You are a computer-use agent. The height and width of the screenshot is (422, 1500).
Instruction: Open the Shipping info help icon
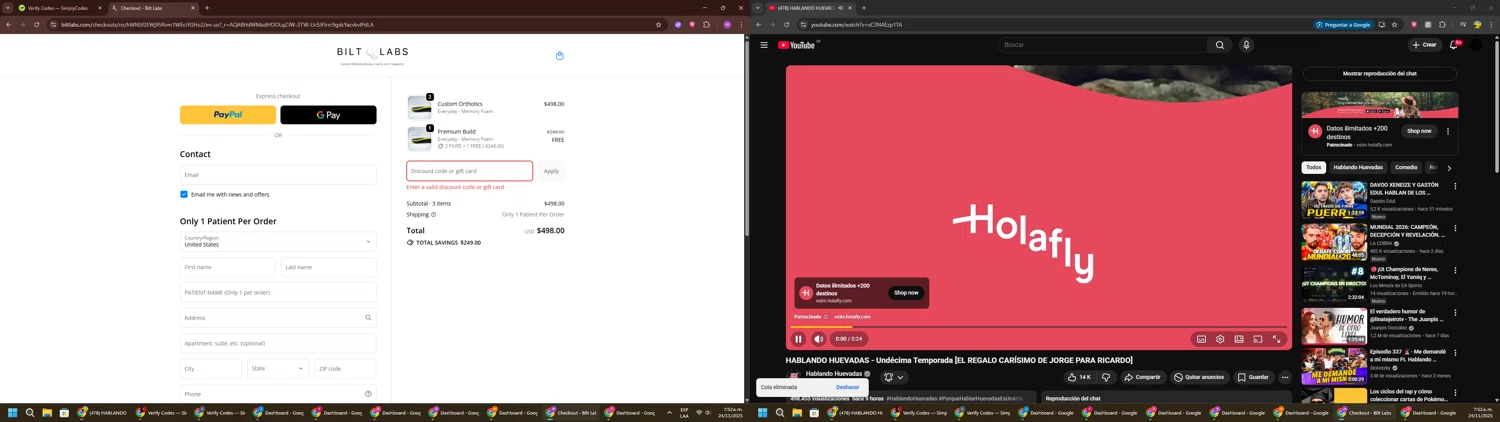pyautogui.click(x=433, y=214)
